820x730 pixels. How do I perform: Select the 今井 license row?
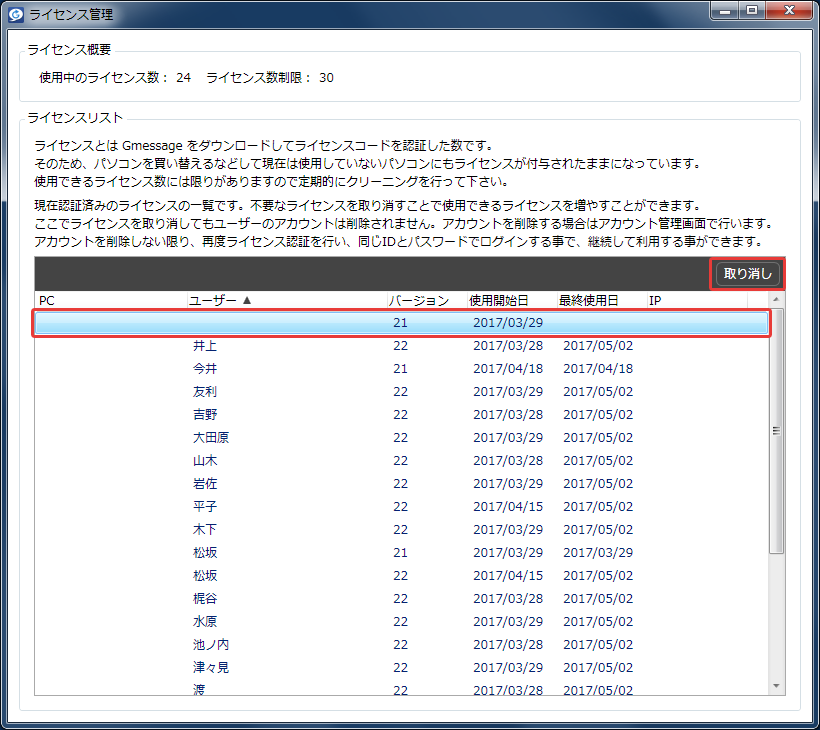402,369
